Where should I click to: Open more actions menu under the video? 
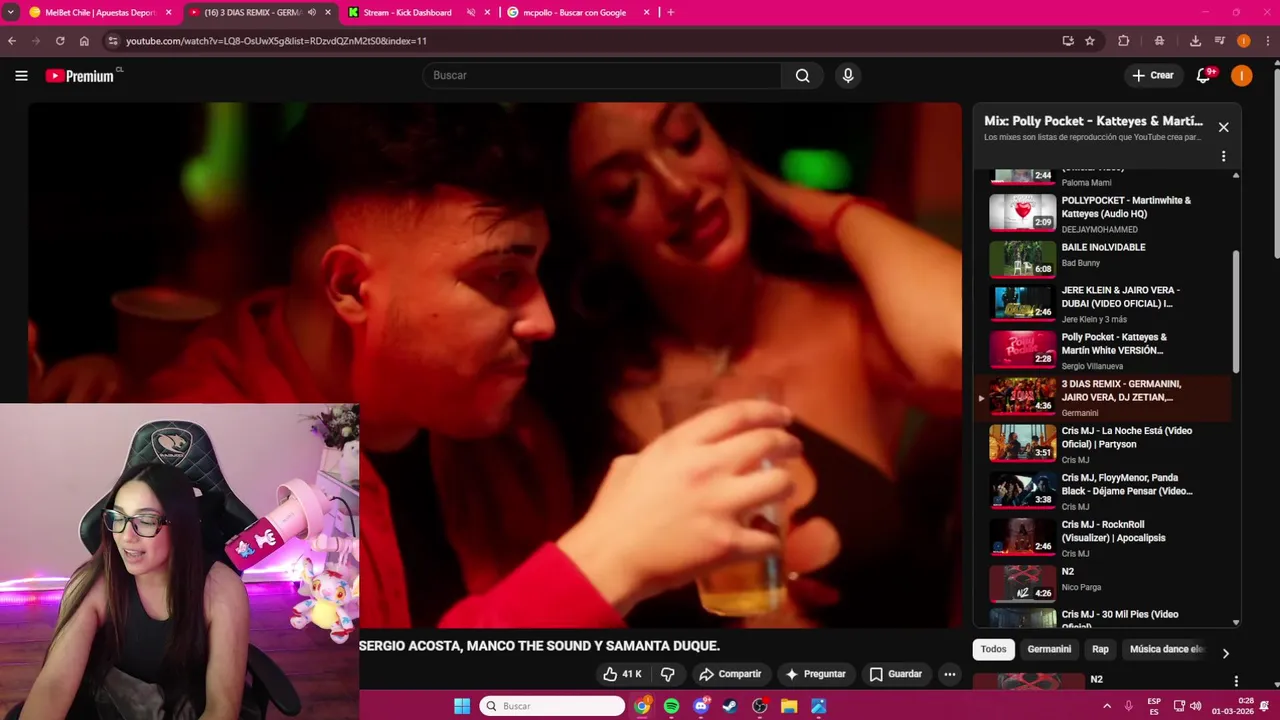tap(950, 674)
